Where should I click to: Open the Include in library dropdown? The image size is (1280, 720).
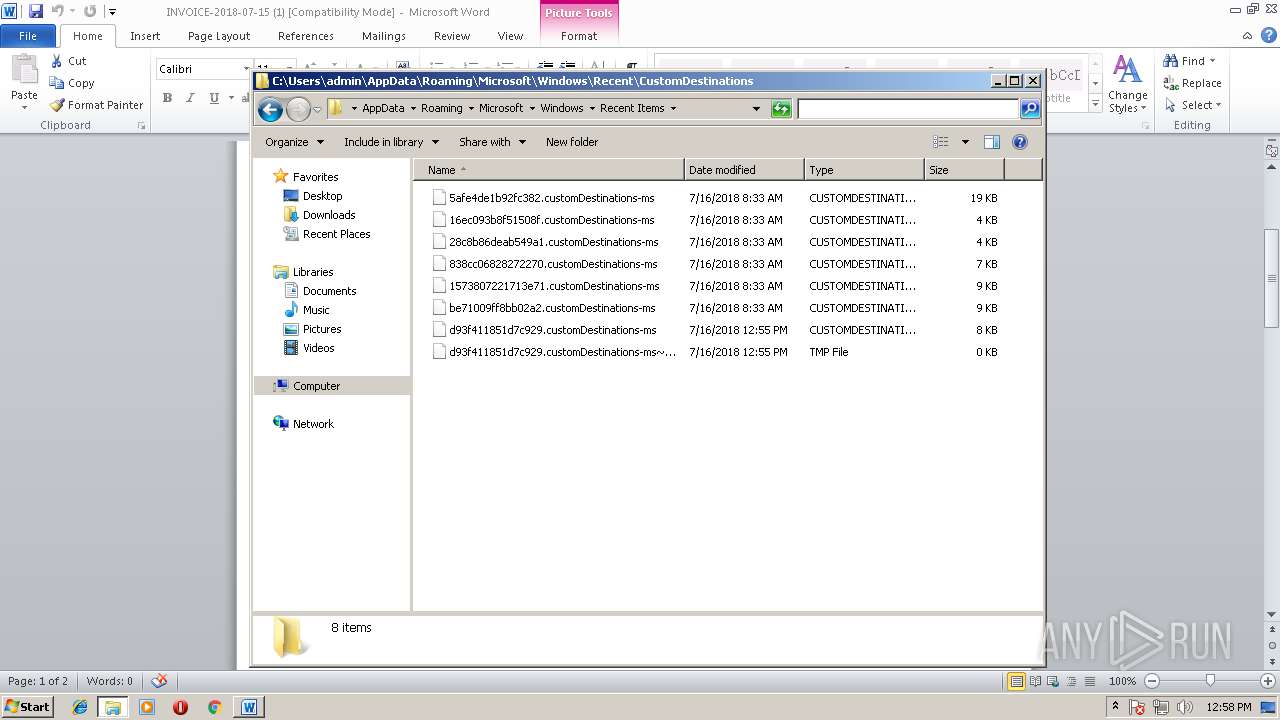pyautogui.click(x=391, y=142)
